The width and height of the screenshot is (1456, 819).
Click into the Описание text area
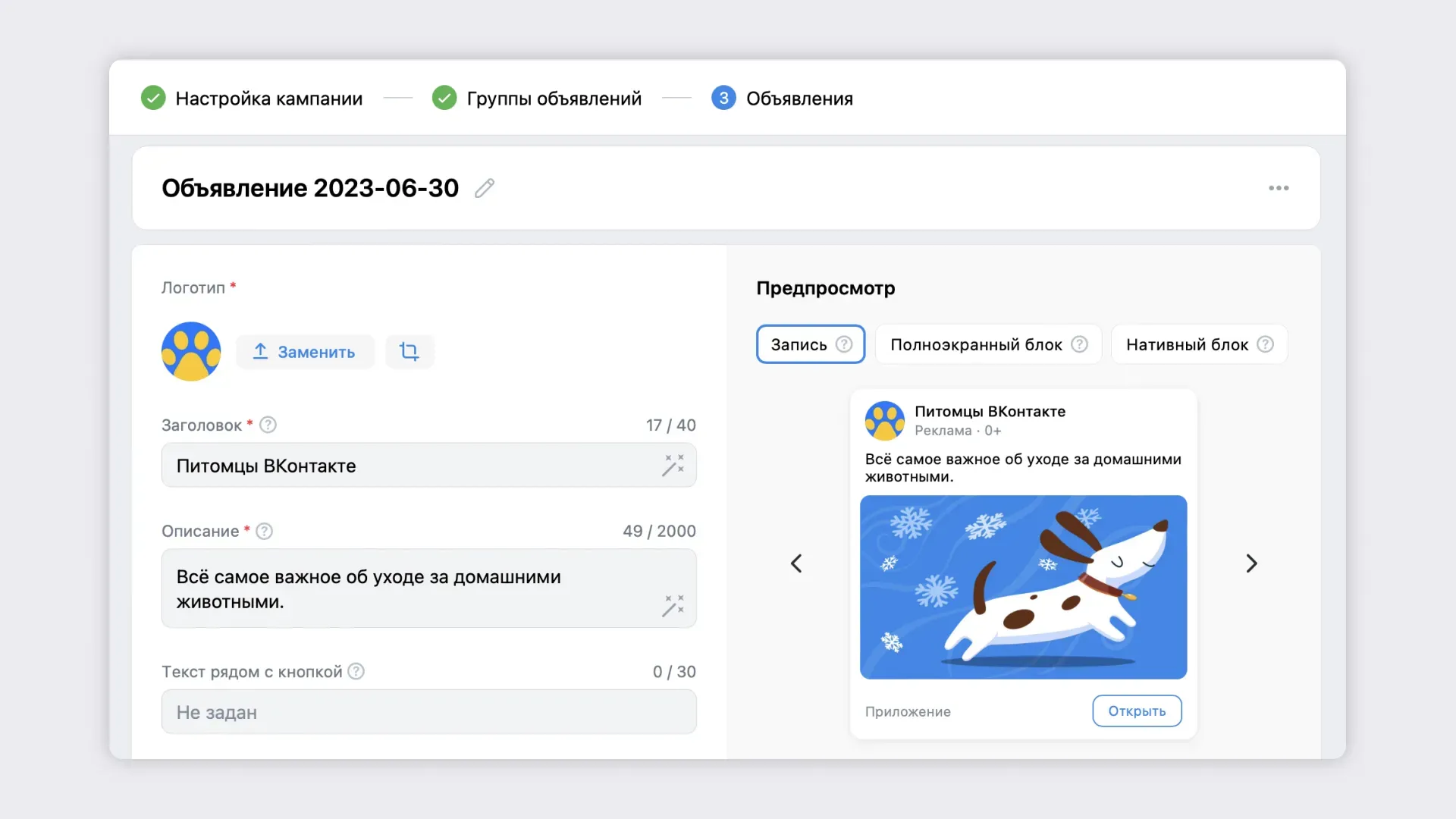428,588
